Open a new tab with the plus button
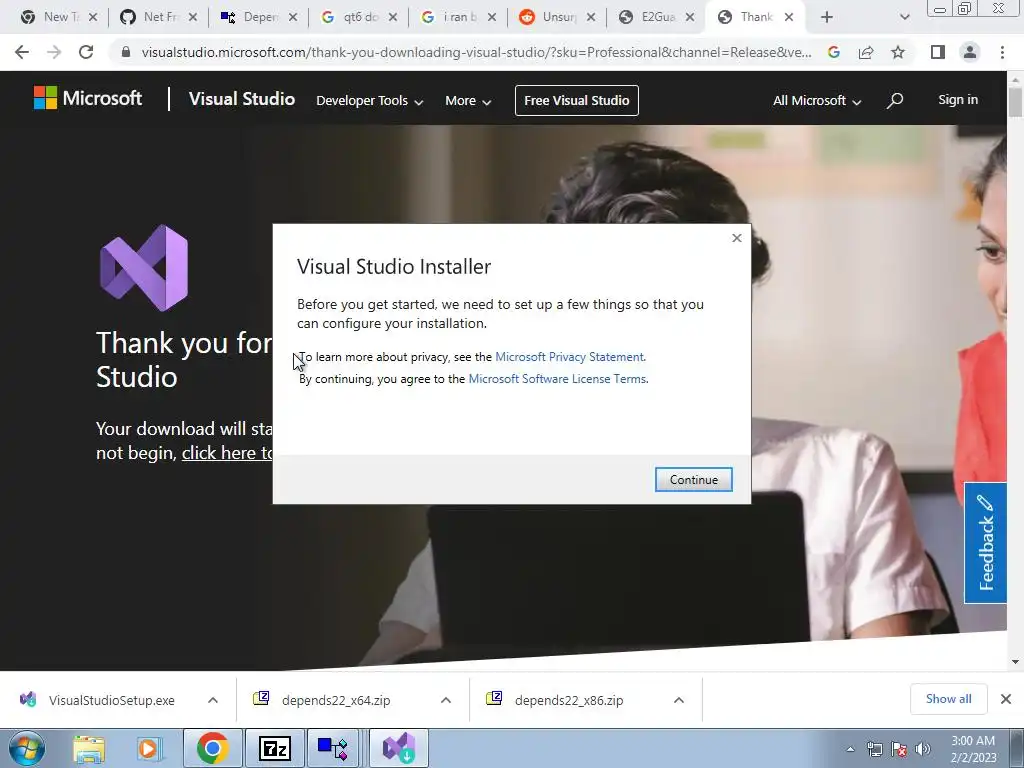The image size is (1024, 768). (x=827, y=17)
